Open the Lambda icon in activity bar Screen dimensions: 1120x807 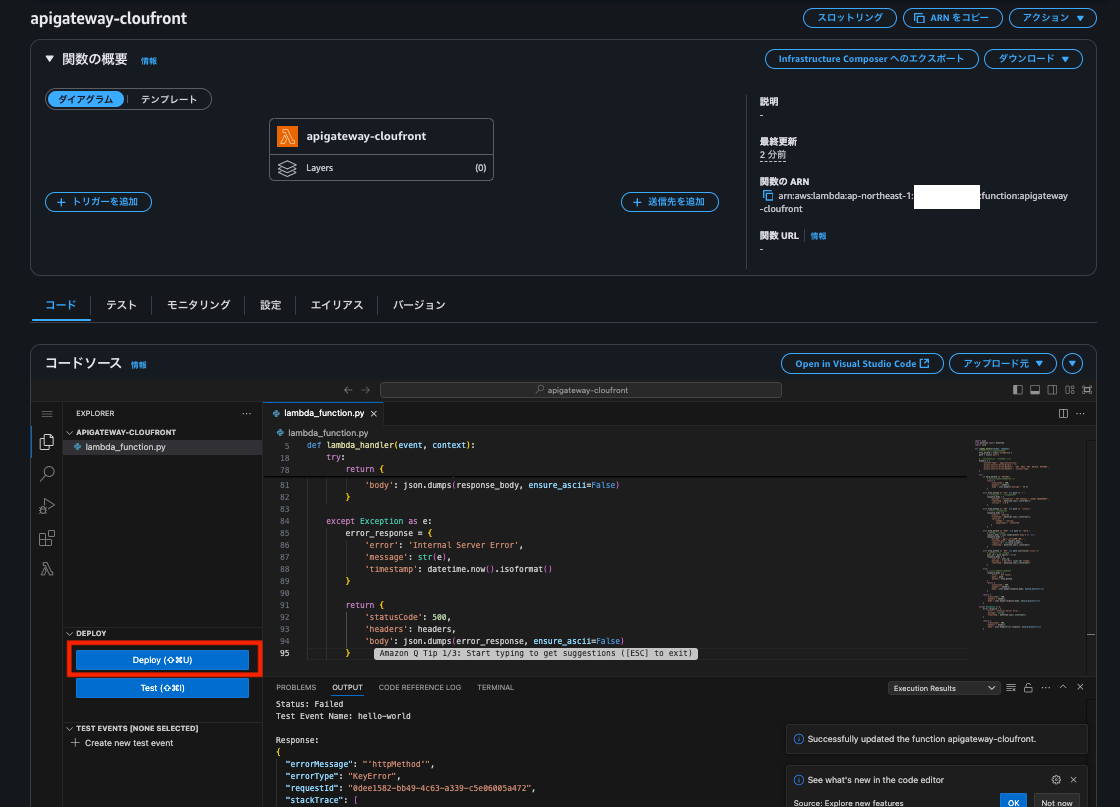coord(46,569)
